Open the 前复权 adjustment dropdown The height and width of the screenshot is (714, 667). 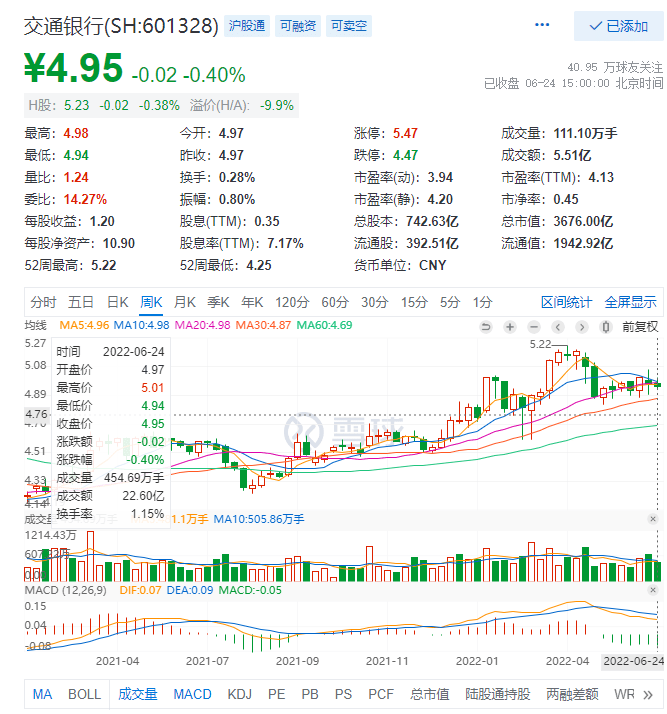(640, 326)
